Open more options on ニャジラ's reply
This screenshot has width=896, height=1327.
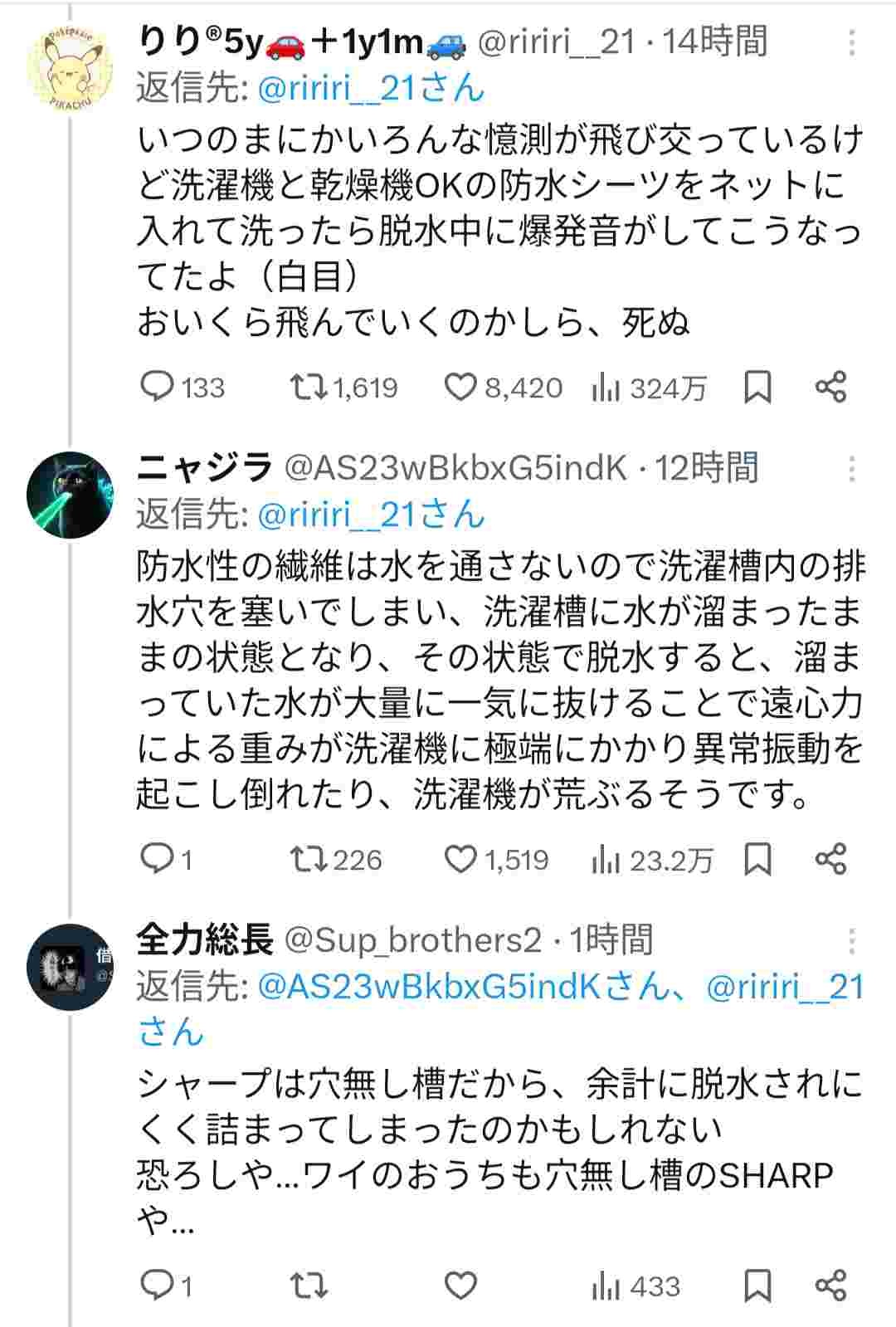coord(852,470)
